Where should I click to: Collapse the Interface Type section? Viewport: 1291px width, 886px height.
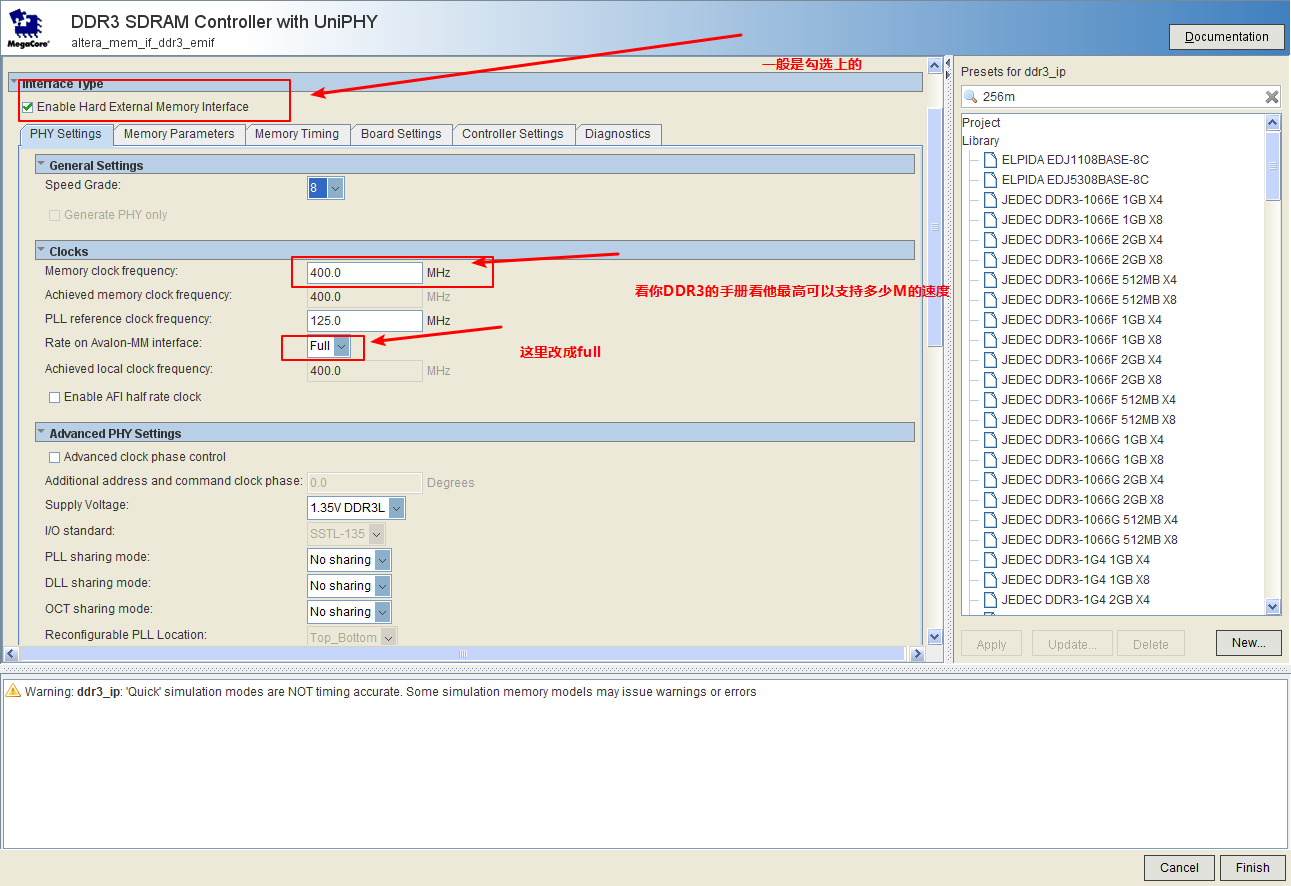14,82
